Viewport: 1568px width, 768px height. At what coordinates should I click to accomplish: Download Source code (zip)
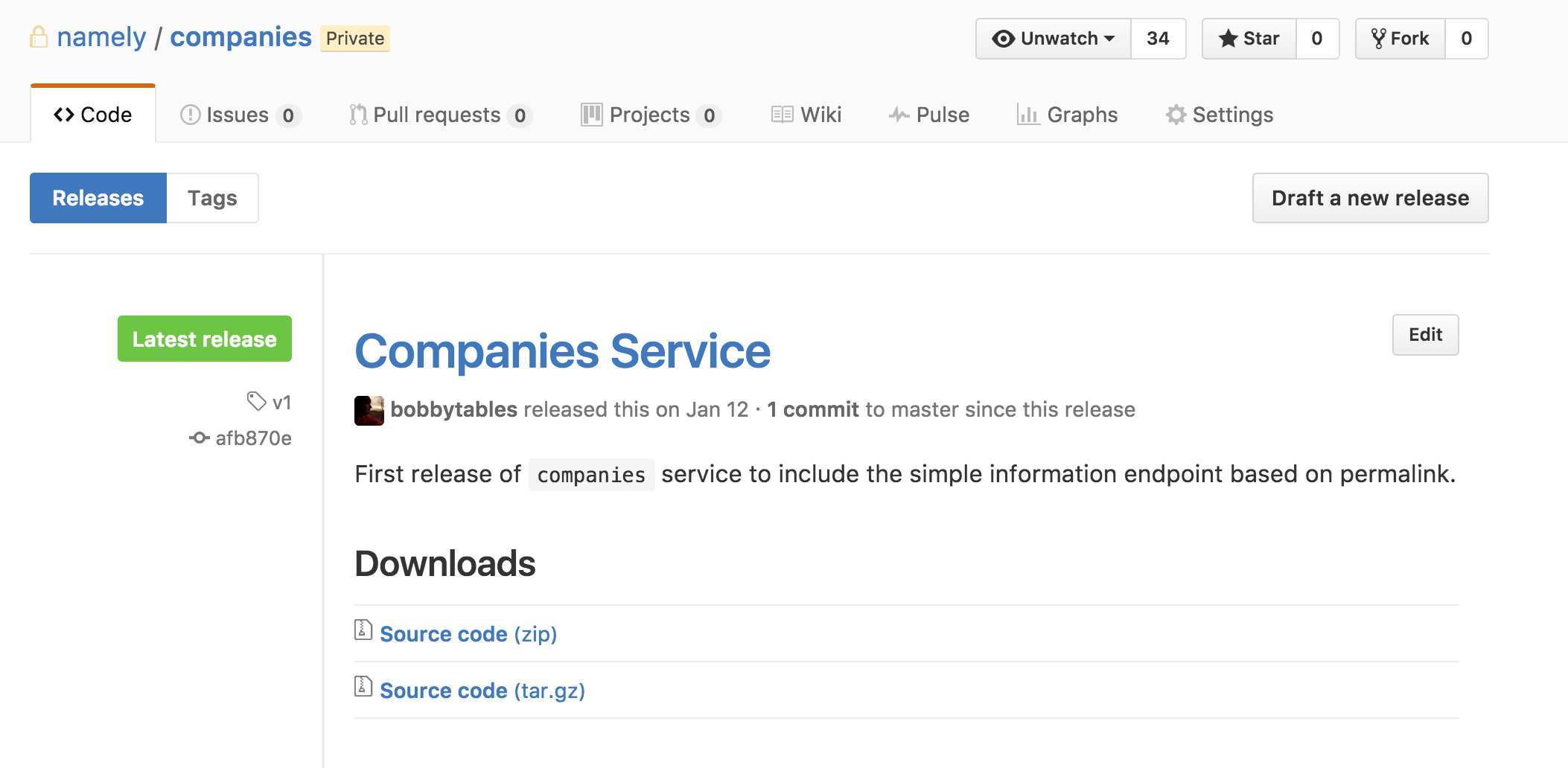pyautogui.click(x=469, y=634)
